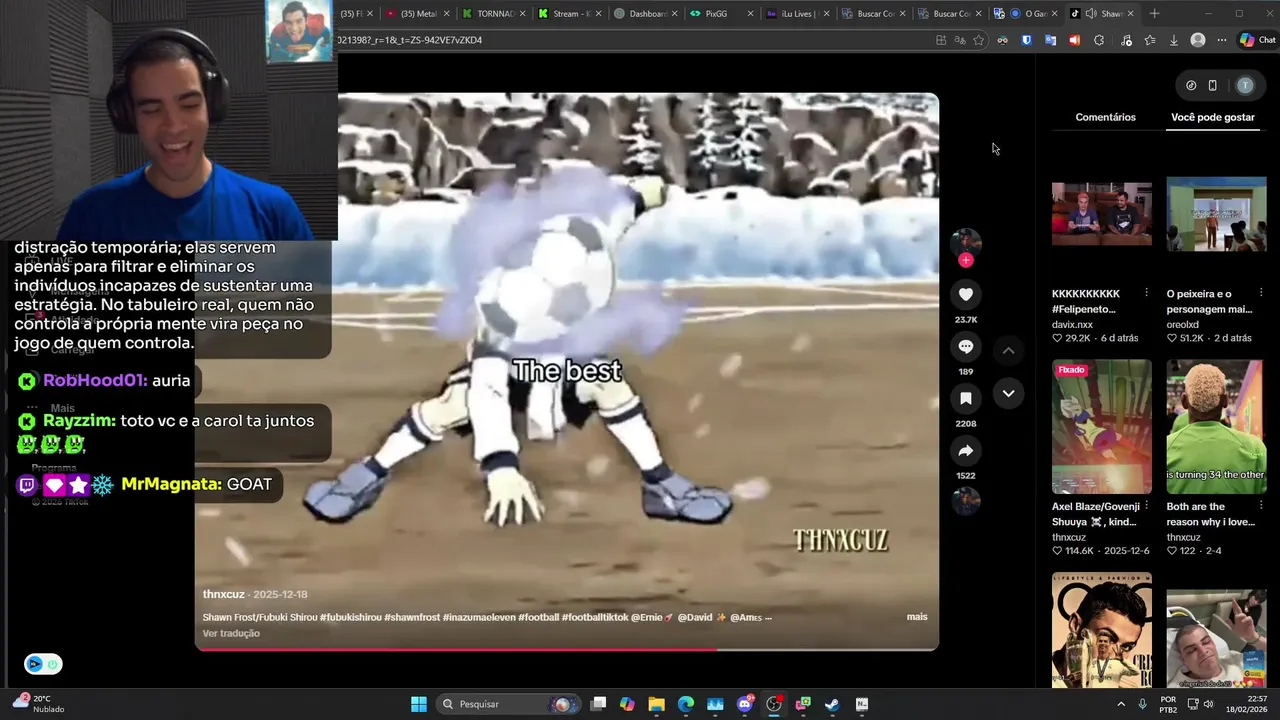Click 'Ver tradução' under the caption
Screen dimensions: 1280x720
[x=231, y=633]
